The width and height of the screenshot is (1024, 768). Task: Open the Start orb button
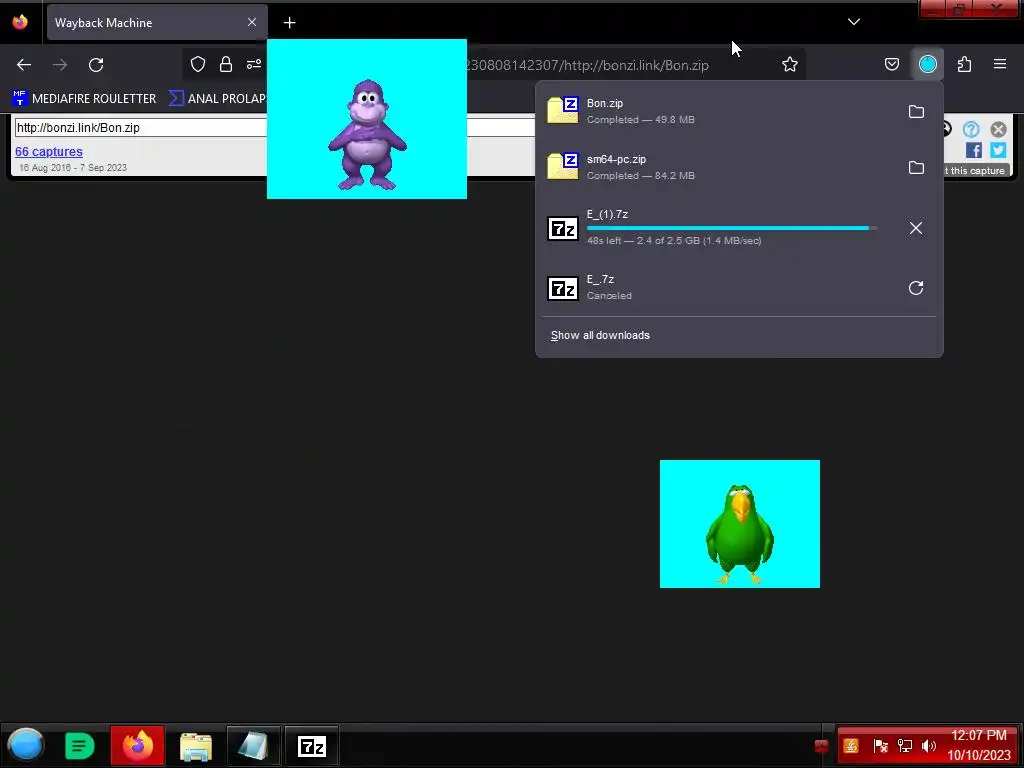pos(26,745)
